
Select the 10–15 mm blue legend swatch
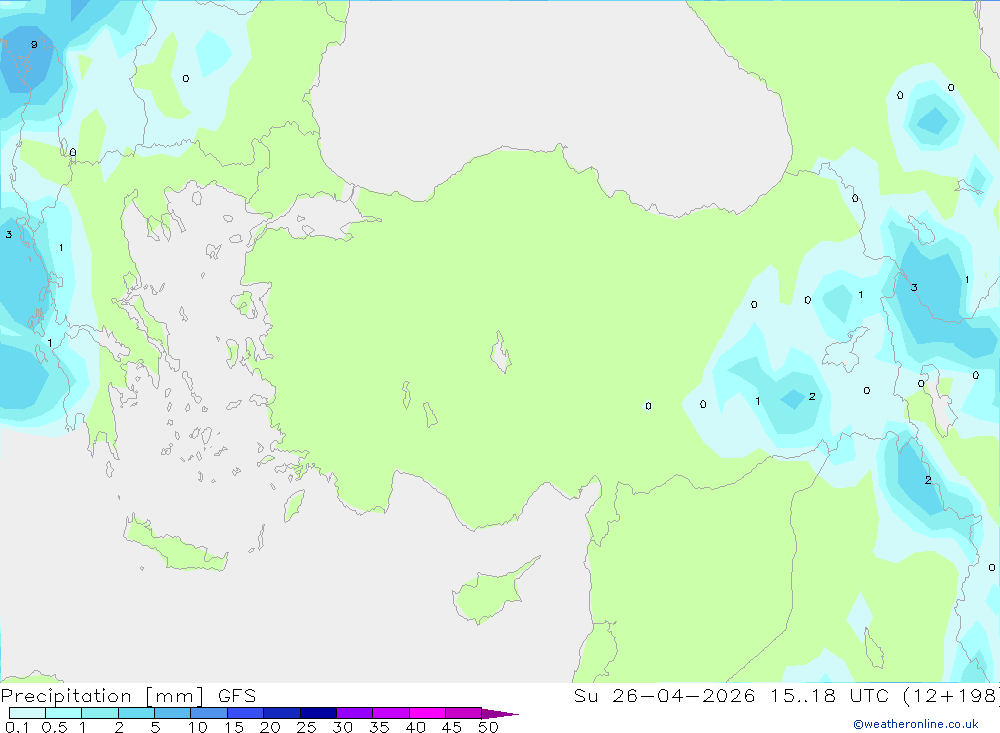pos(209,713)
